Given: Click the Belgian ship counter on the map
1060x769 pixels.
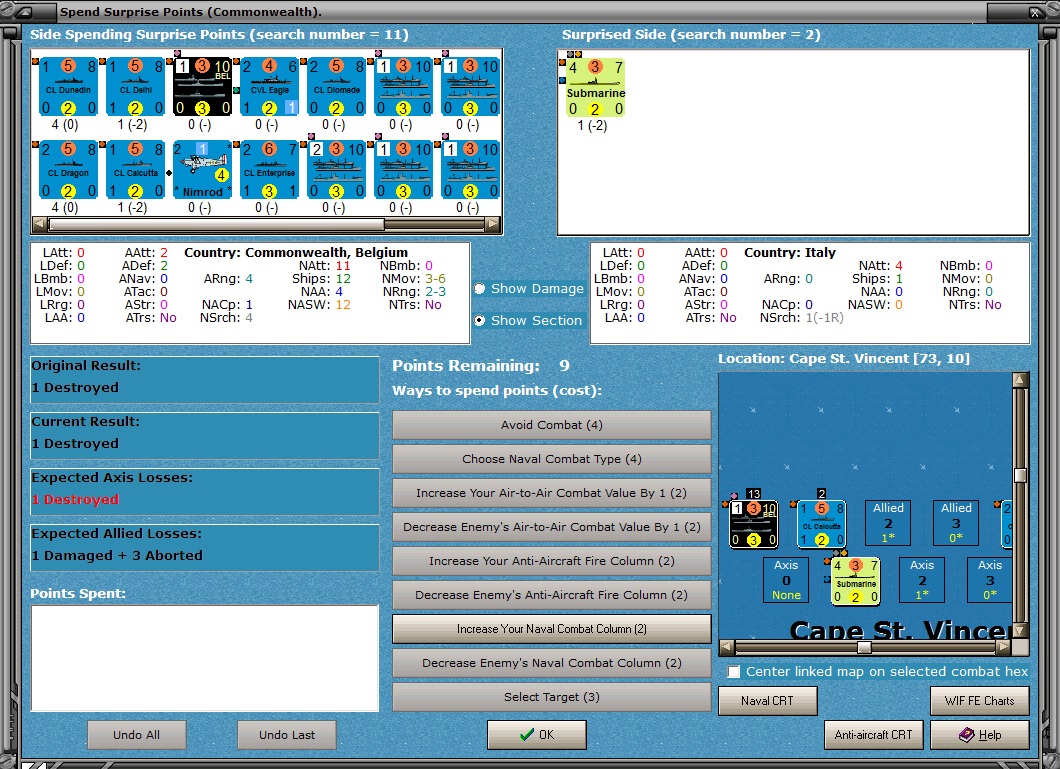Looking at the screenshot, I should point(754,524).
